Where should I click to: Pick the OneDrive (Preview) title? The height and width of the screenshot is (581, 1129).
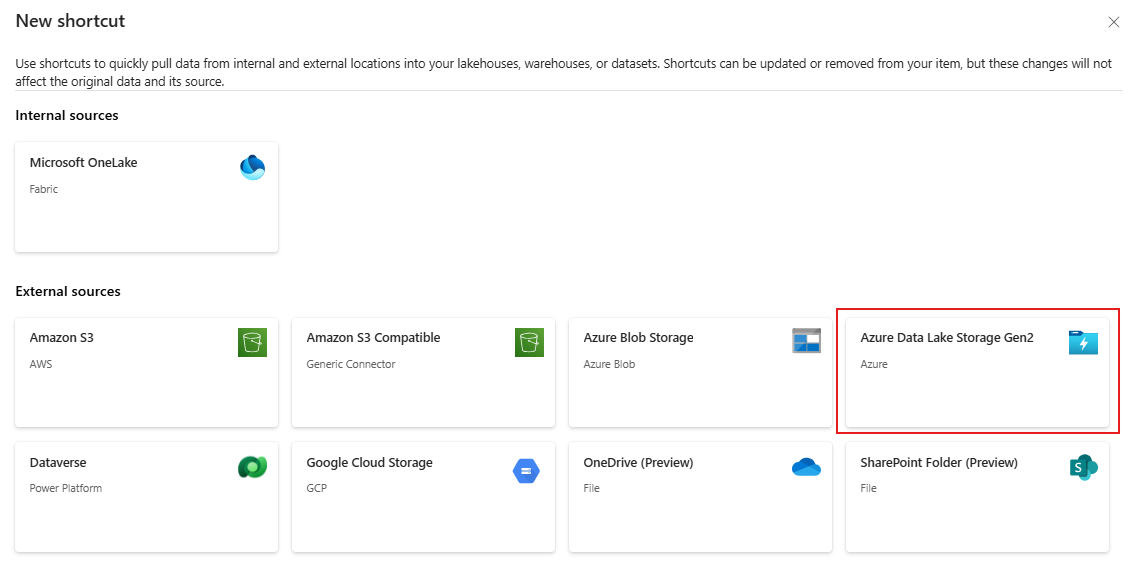point(638,463)
